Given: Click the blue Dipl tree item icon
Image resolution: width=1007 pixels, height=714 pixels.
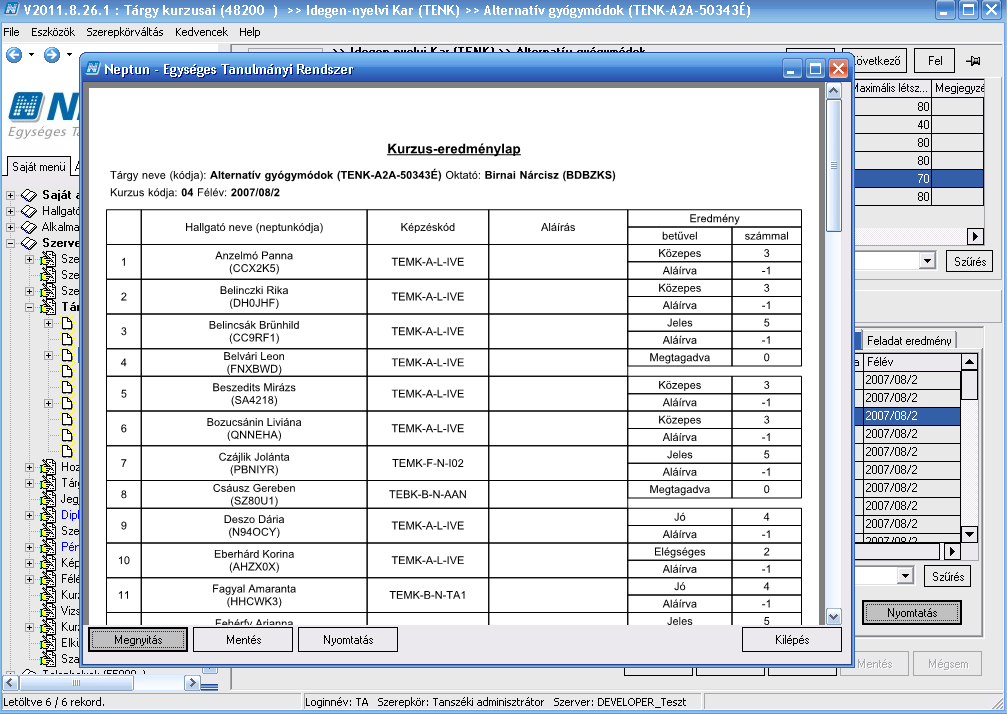Looking at the screenshot, I should click(x=48, y=515).
